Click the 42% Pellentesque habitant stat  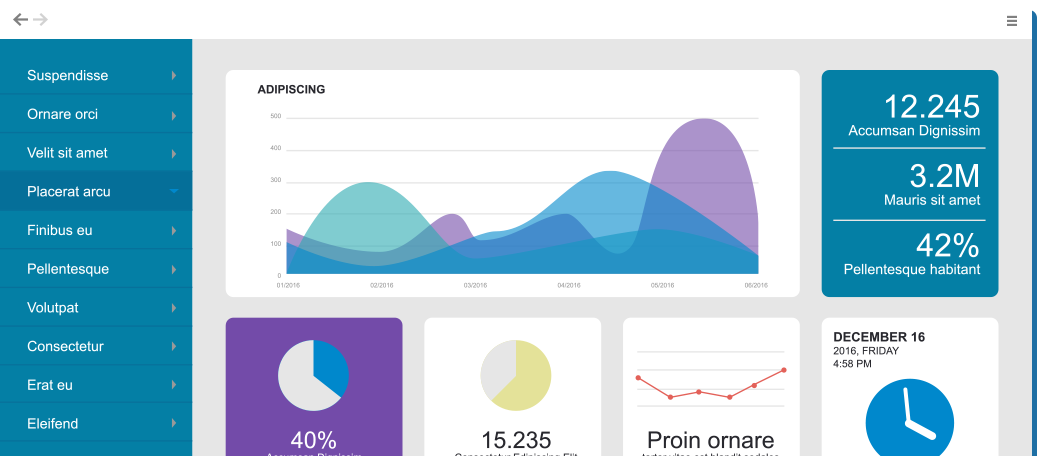[x=913, y=253]
